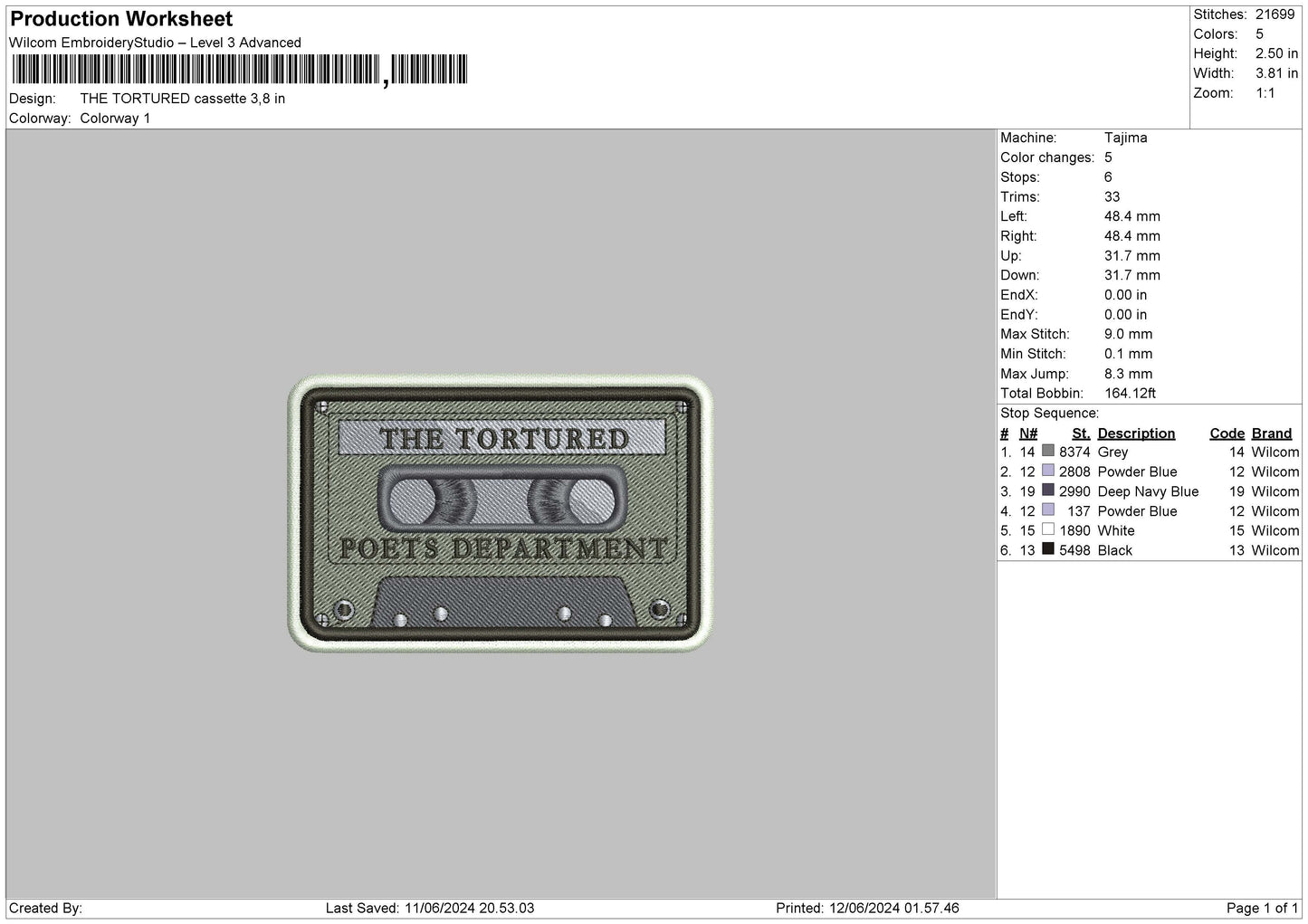The width and height of the screenshot is (1308, 924).
Task: Click 'White' description in stop 5
Action: coord(1116,530)
